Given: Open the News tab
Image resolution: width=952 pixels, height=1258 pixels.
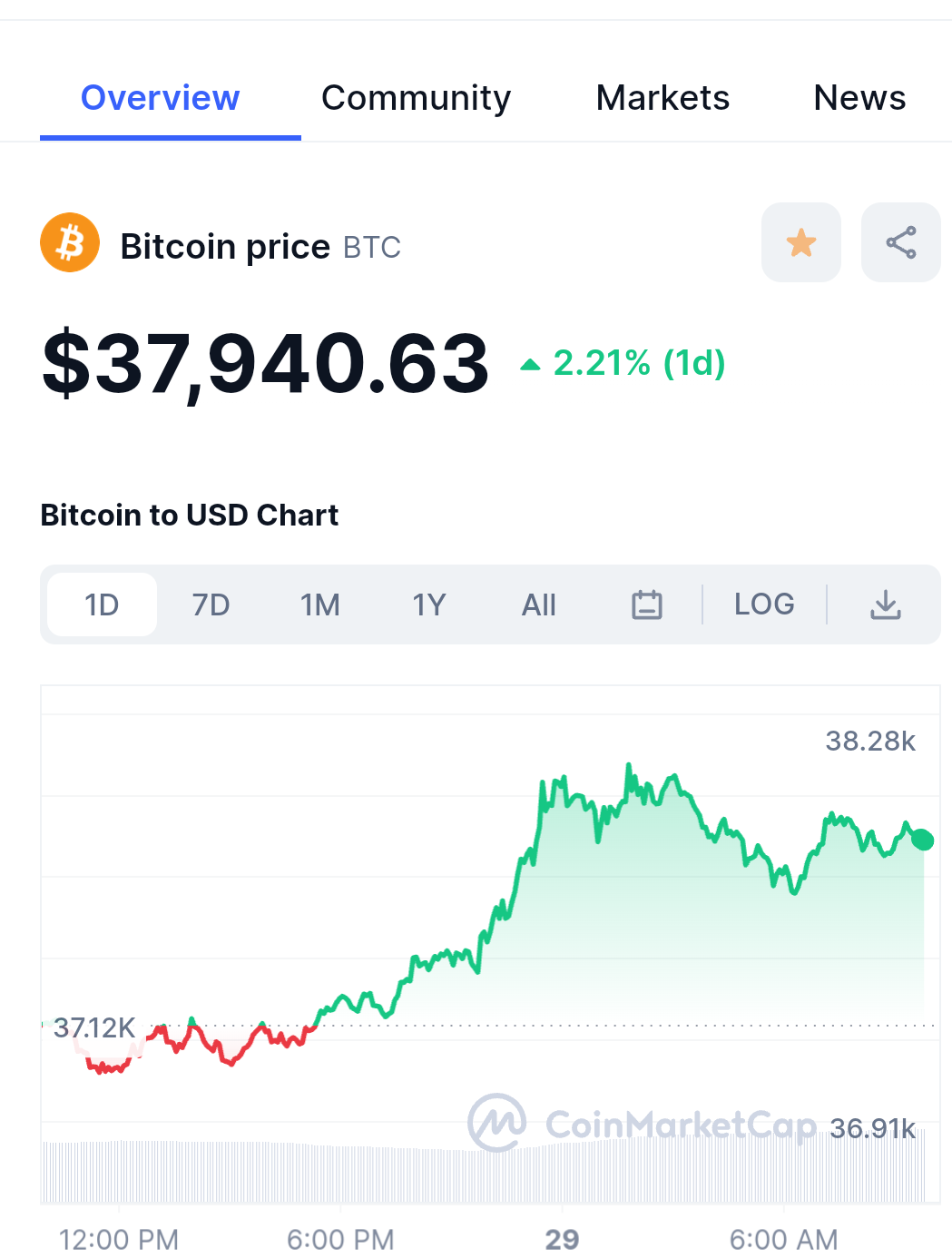Looking at the screenshot, I should coord(859,98).
